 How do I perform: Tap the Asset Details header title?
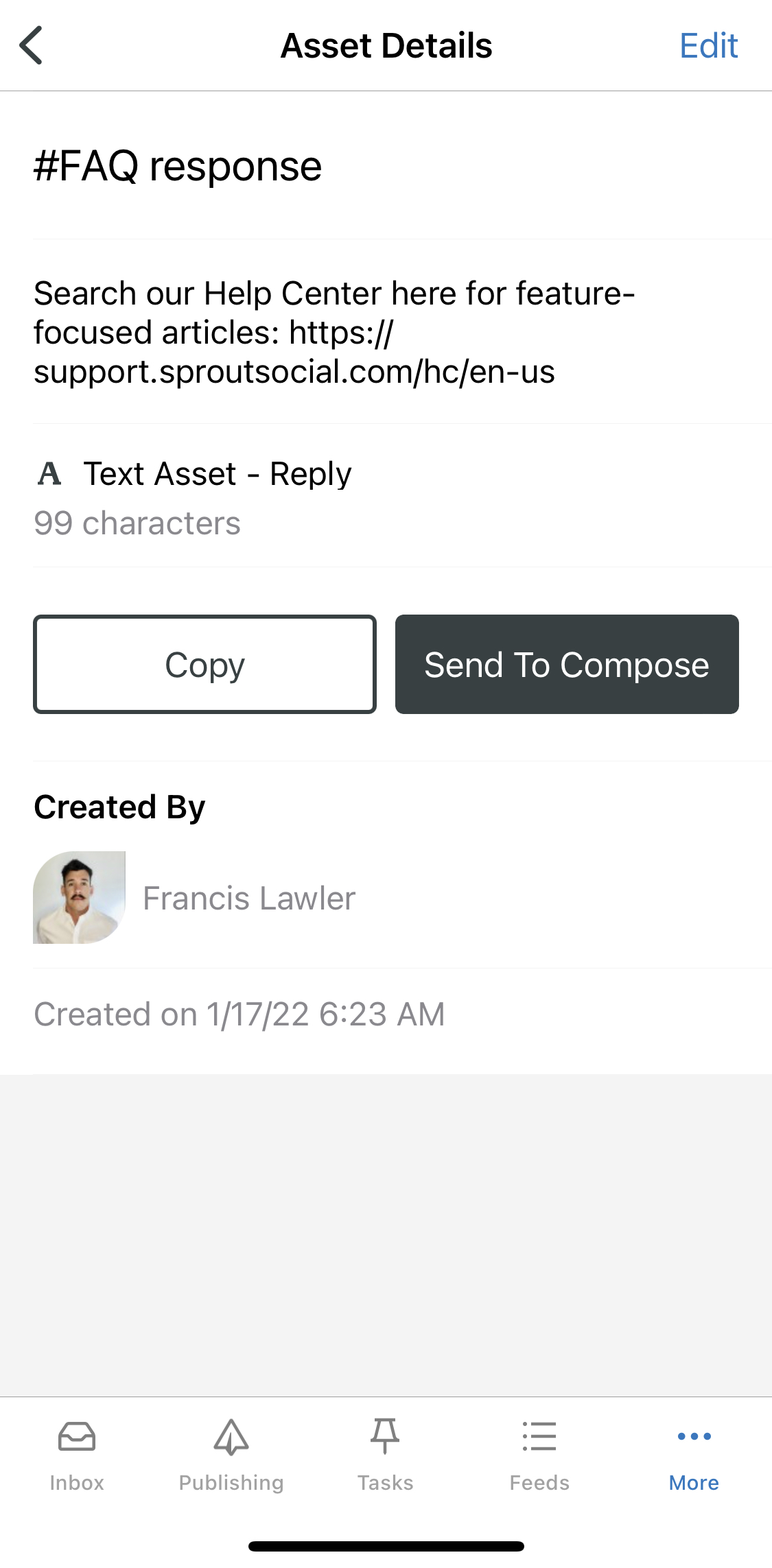[x=386, y=46]
